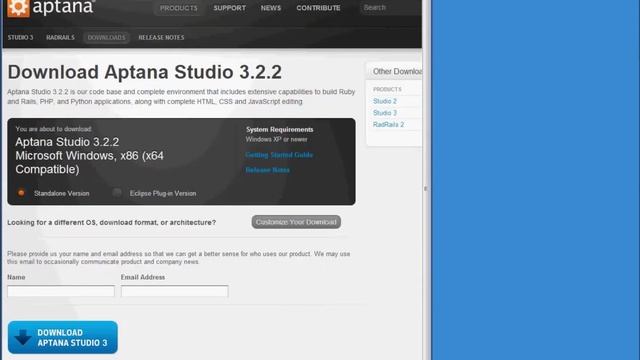Open the Studio 3 sidebar link

click(x=384, y=113)
